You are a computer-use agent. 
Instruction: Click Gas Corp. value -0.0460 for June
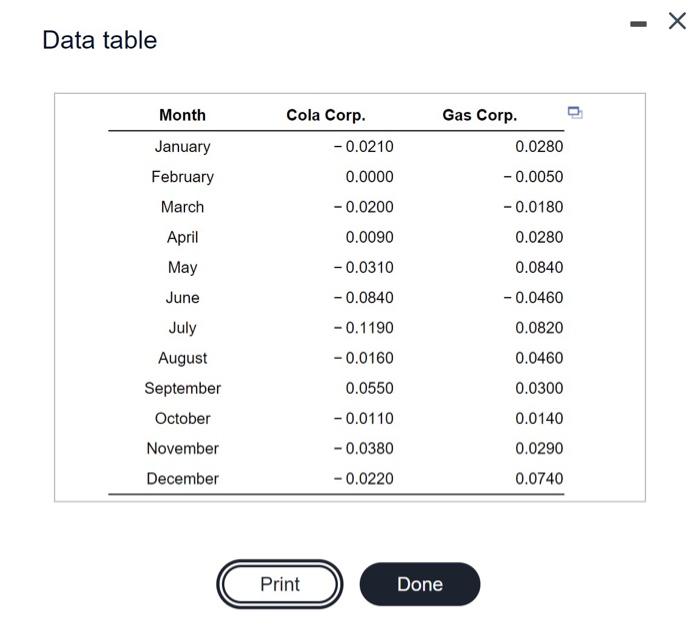(x=533, y=297)
